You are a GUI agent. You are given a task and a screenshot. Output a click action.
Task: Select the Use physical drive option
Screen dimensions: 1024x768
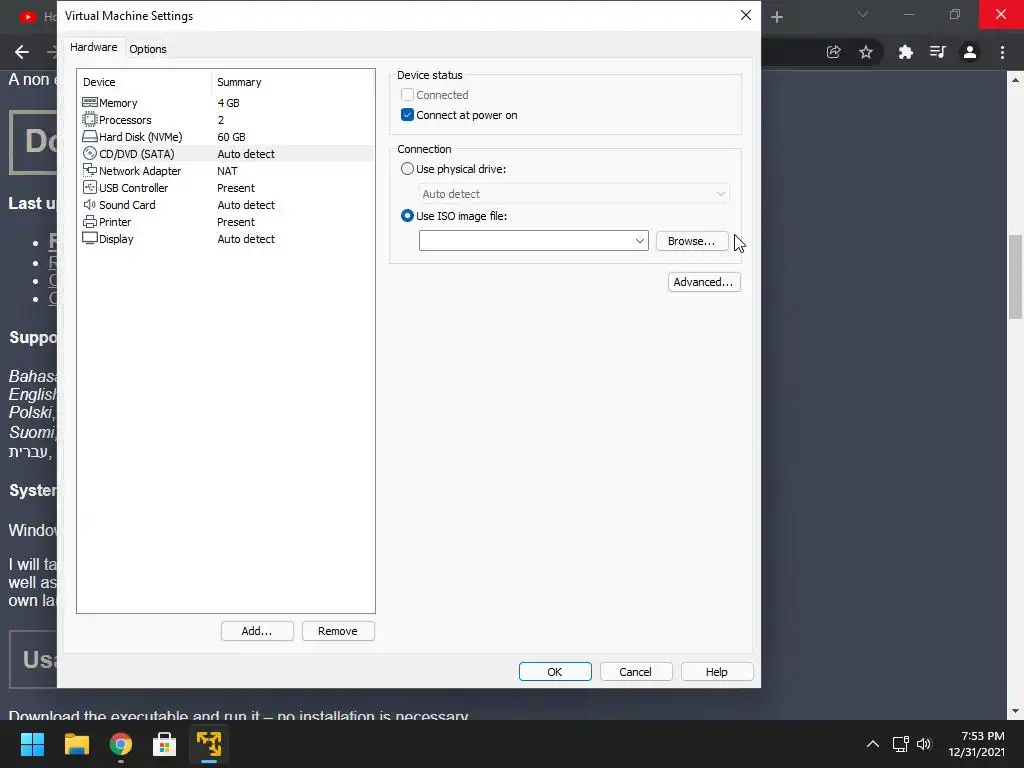pyautogui.click(x=407, y=168)
